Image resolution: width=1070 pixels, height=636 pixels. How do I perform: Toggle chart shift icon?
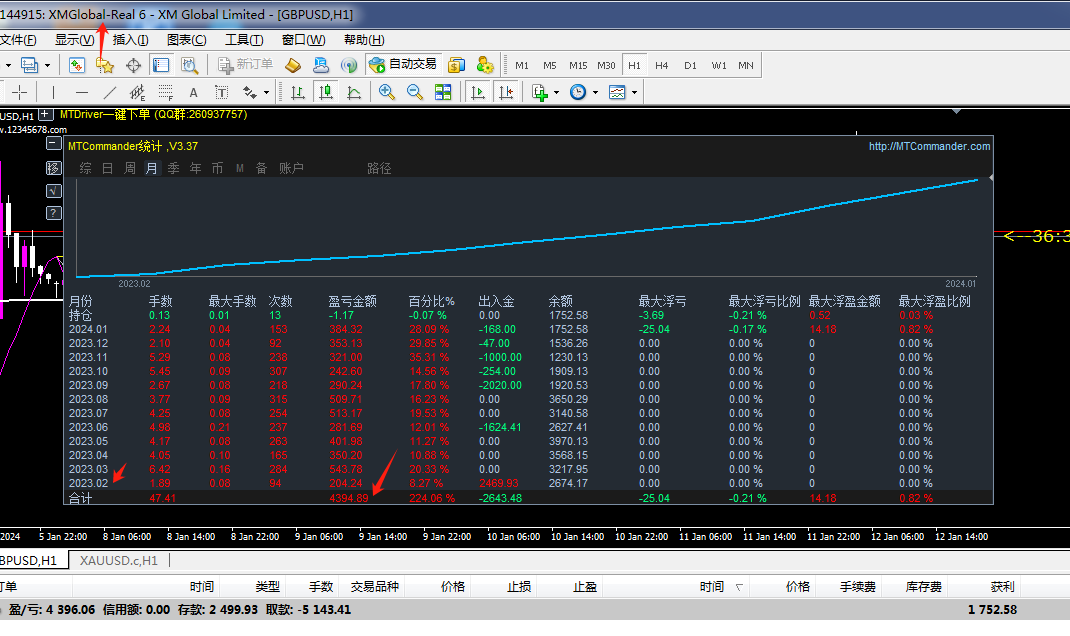(506, 92)
